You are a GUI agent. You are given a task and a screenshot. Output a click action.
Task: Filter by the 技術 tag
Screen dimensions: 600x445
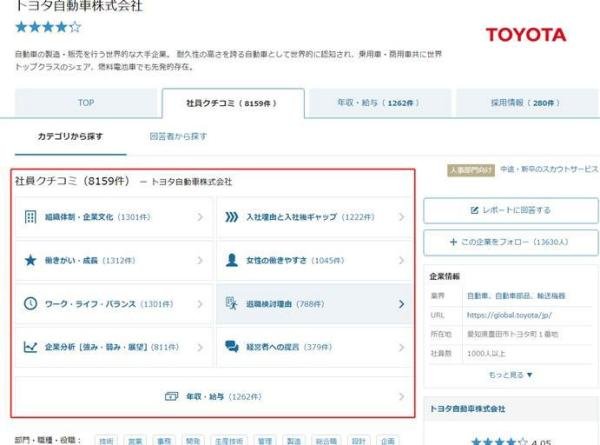pyautogui.click(x=106, y=441)
